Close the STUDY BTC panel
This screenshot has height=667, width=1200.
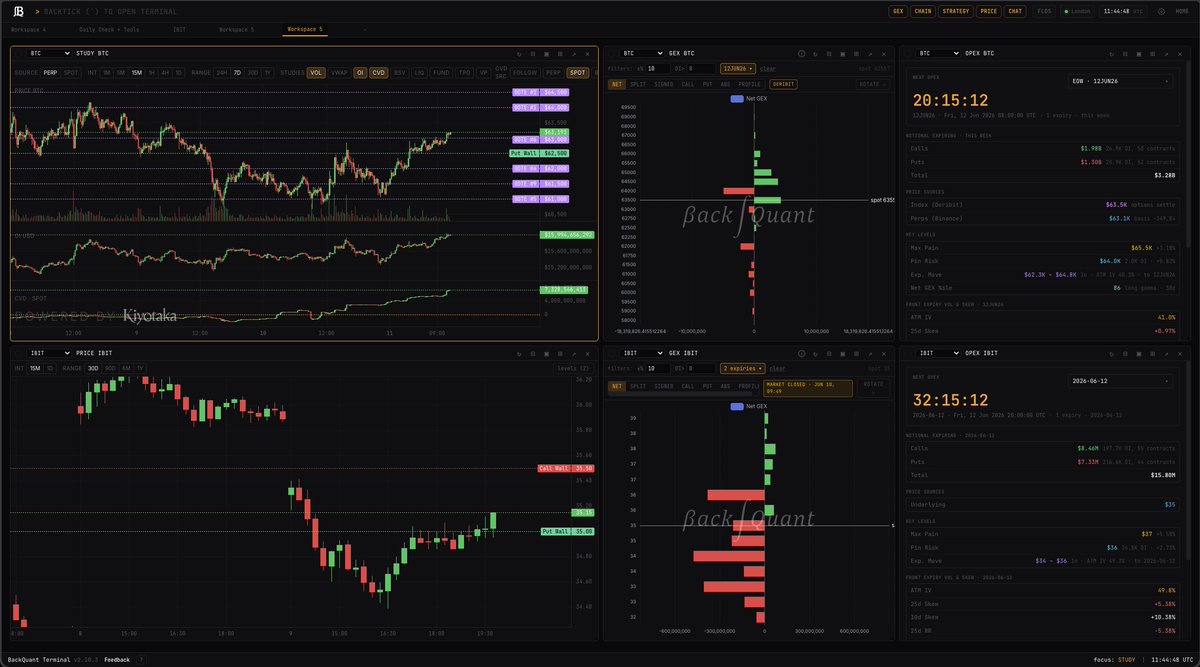click(x=588, y=54)
